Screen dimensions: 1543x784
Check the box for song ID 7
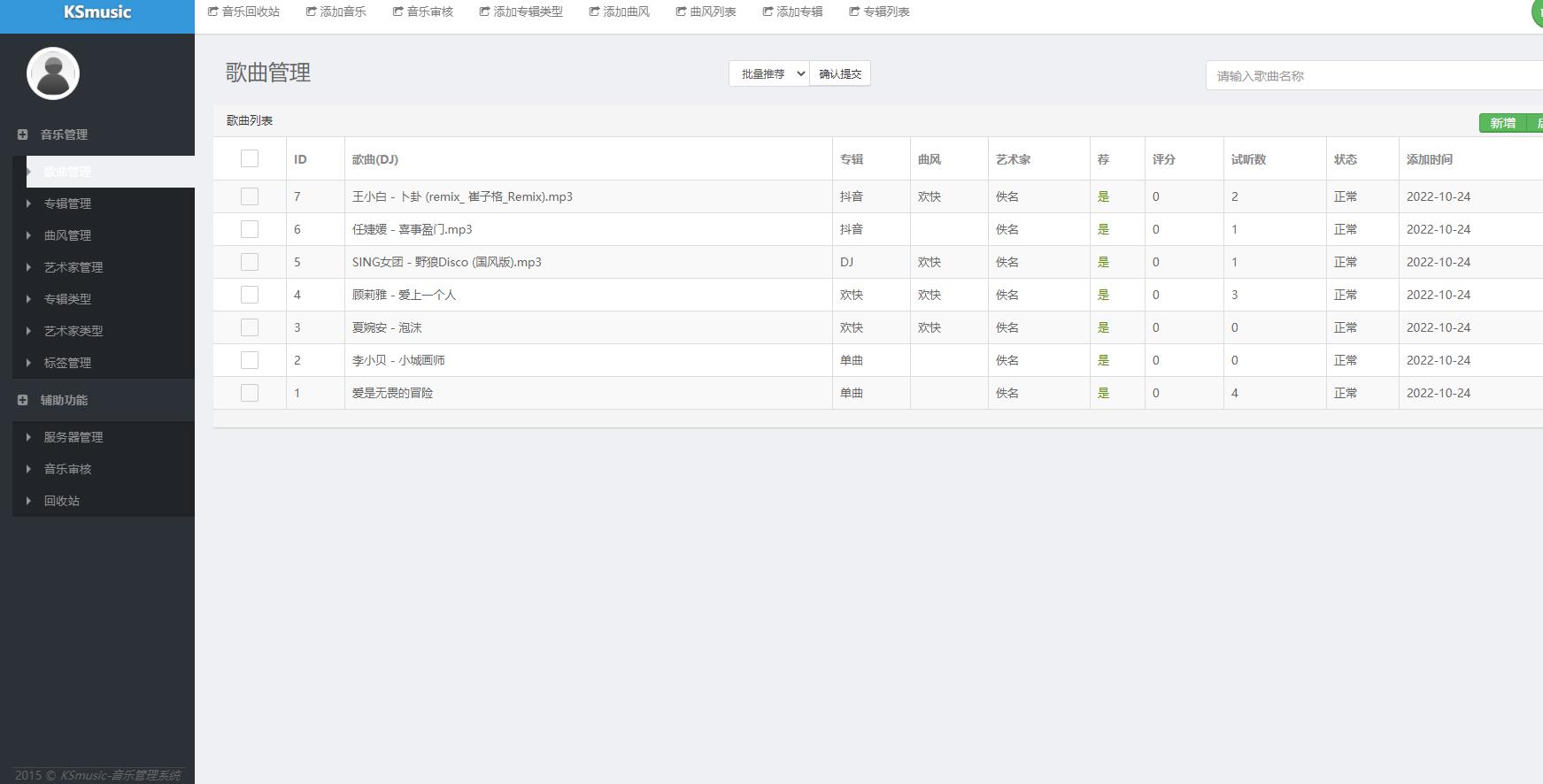[250, 196]
